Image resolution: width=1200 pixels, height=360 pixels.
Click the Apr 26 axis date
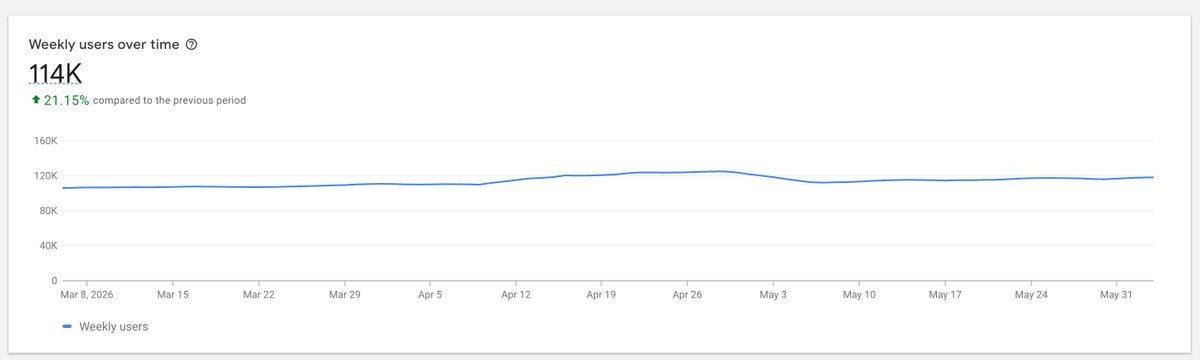click(x=687, y=295)
